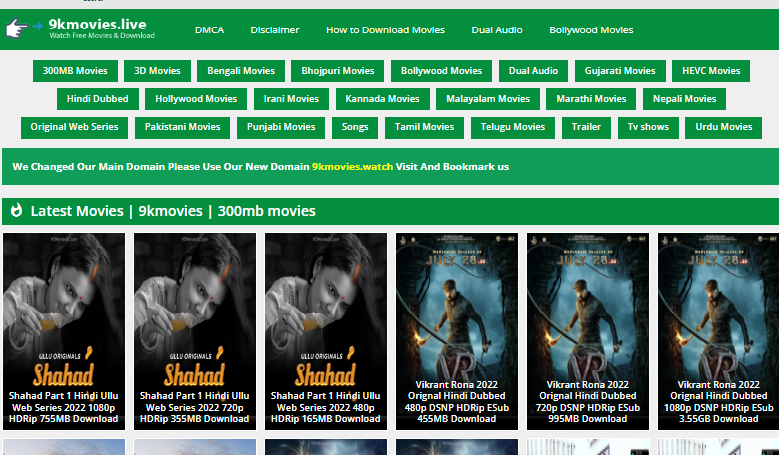This screenshot has width=779, height=455.
Task: Open the green Dual Audio category button
Action: pyautogui.click(x=533, y=71)
